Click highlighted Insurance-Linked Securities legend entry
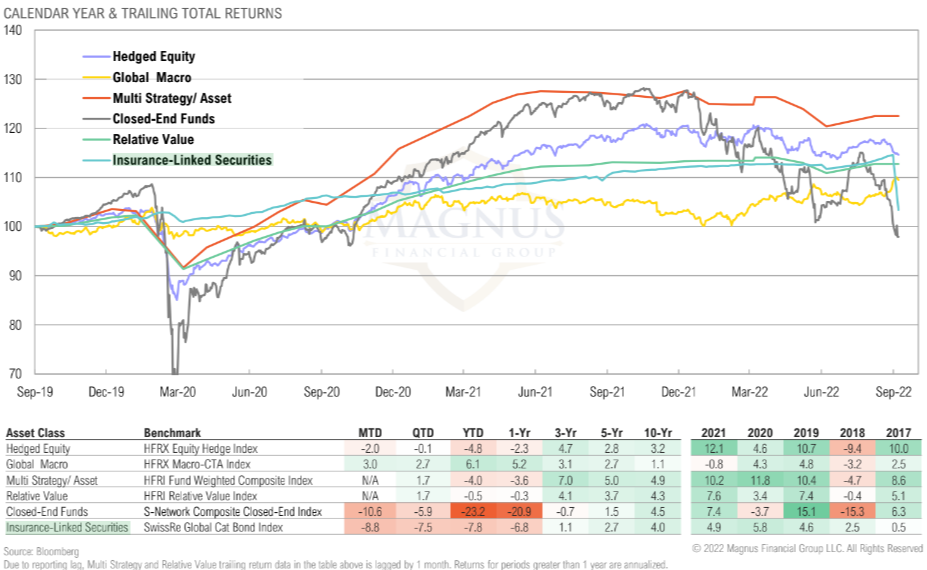 coord(192,160)
